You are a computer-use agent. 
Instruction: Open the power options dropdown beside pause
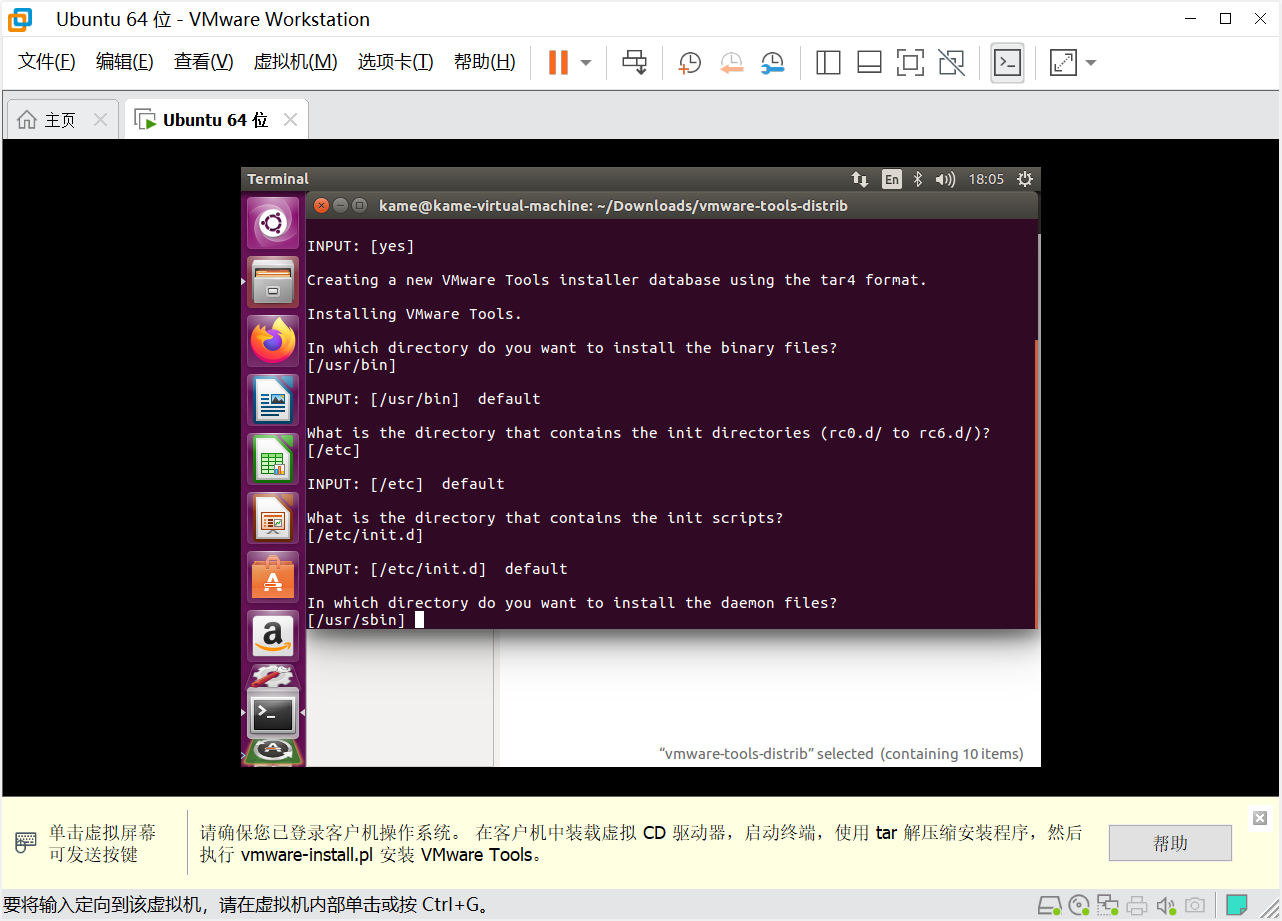point(586,63)
